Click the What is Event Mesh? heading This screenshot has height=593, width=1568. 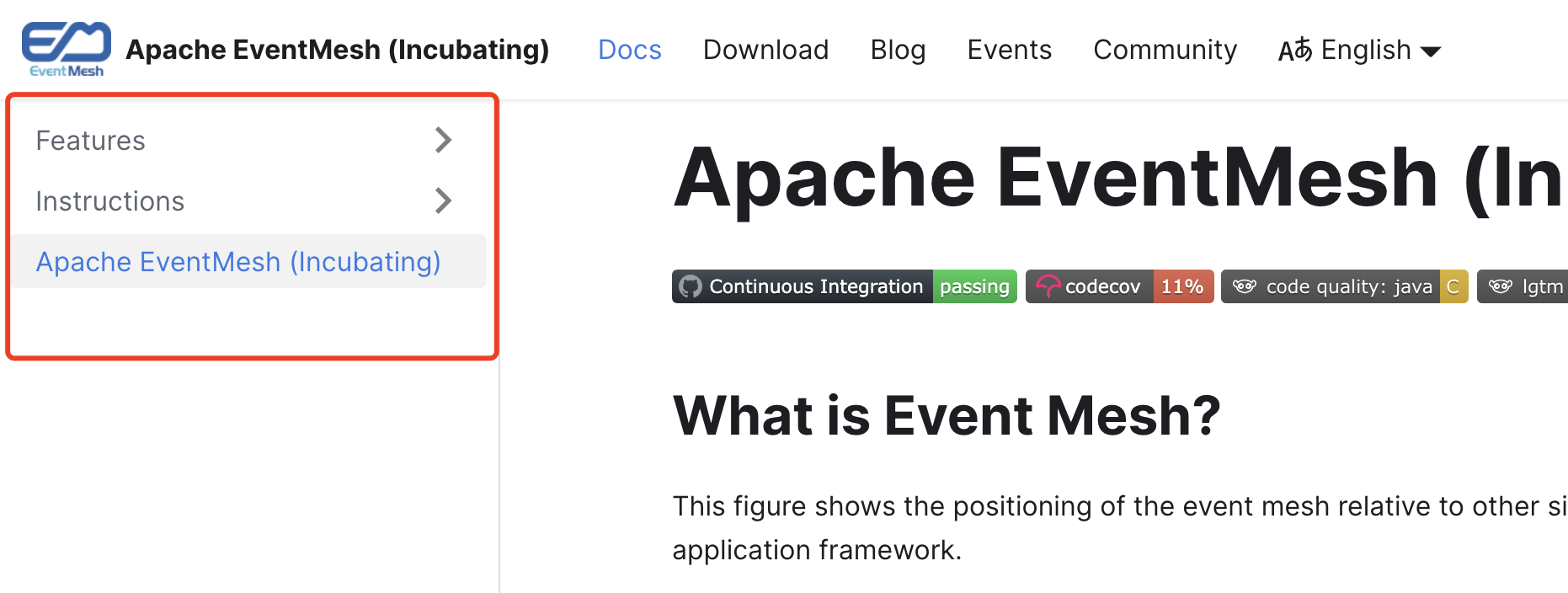(x=947, y=415)
